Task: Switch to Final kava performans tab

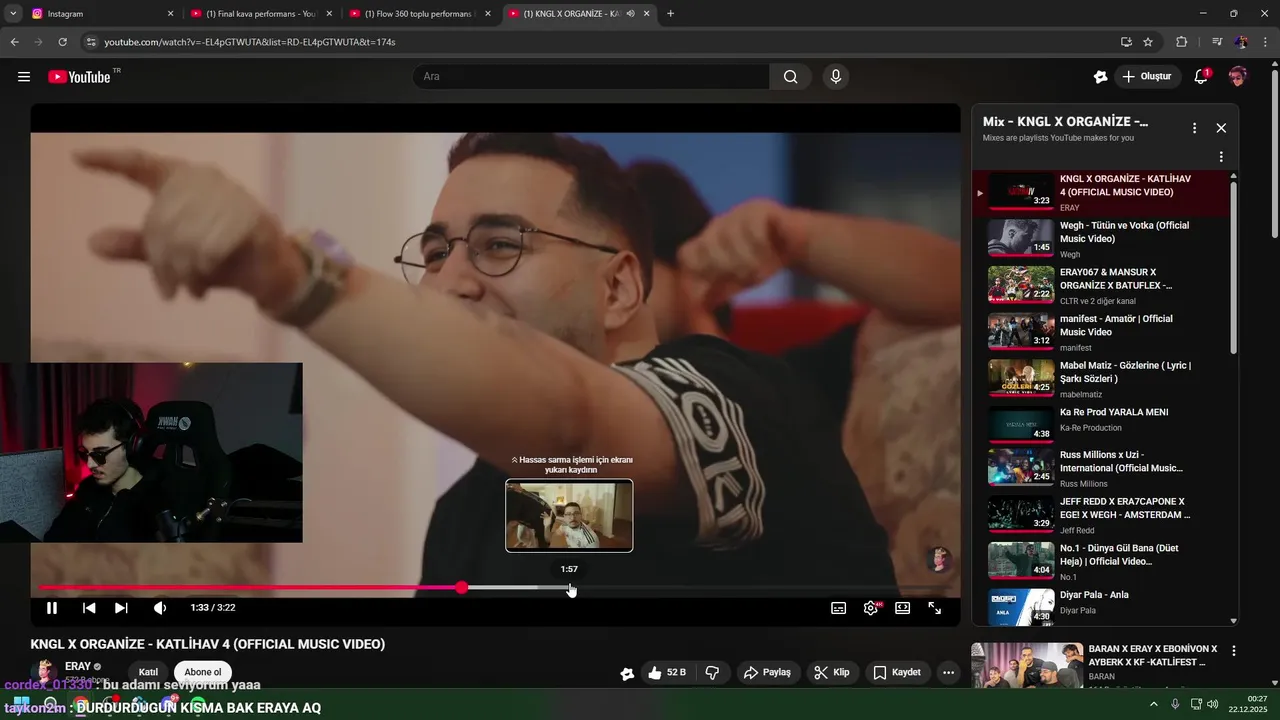Action: tap(262, 14)
